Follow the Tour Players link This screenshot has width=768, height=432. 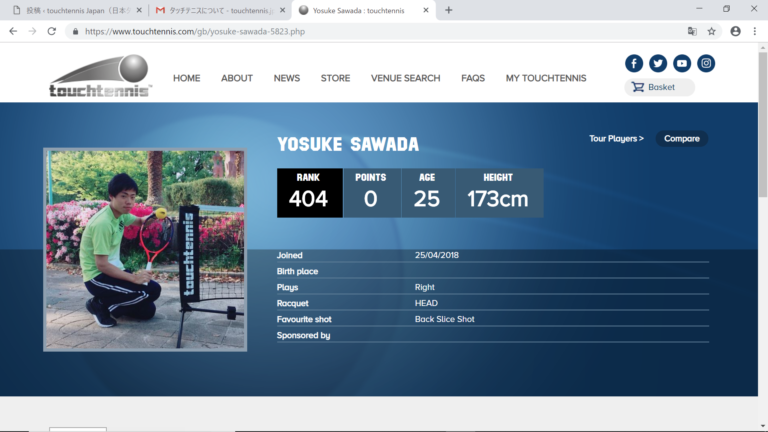coord(616,138)
